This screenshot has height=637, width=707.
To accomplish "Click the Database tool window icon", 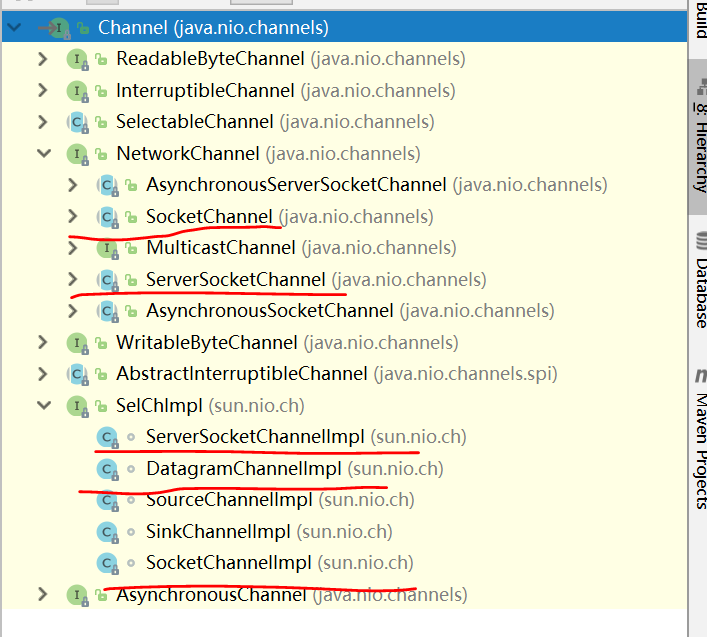I will (x=701, y=240).
